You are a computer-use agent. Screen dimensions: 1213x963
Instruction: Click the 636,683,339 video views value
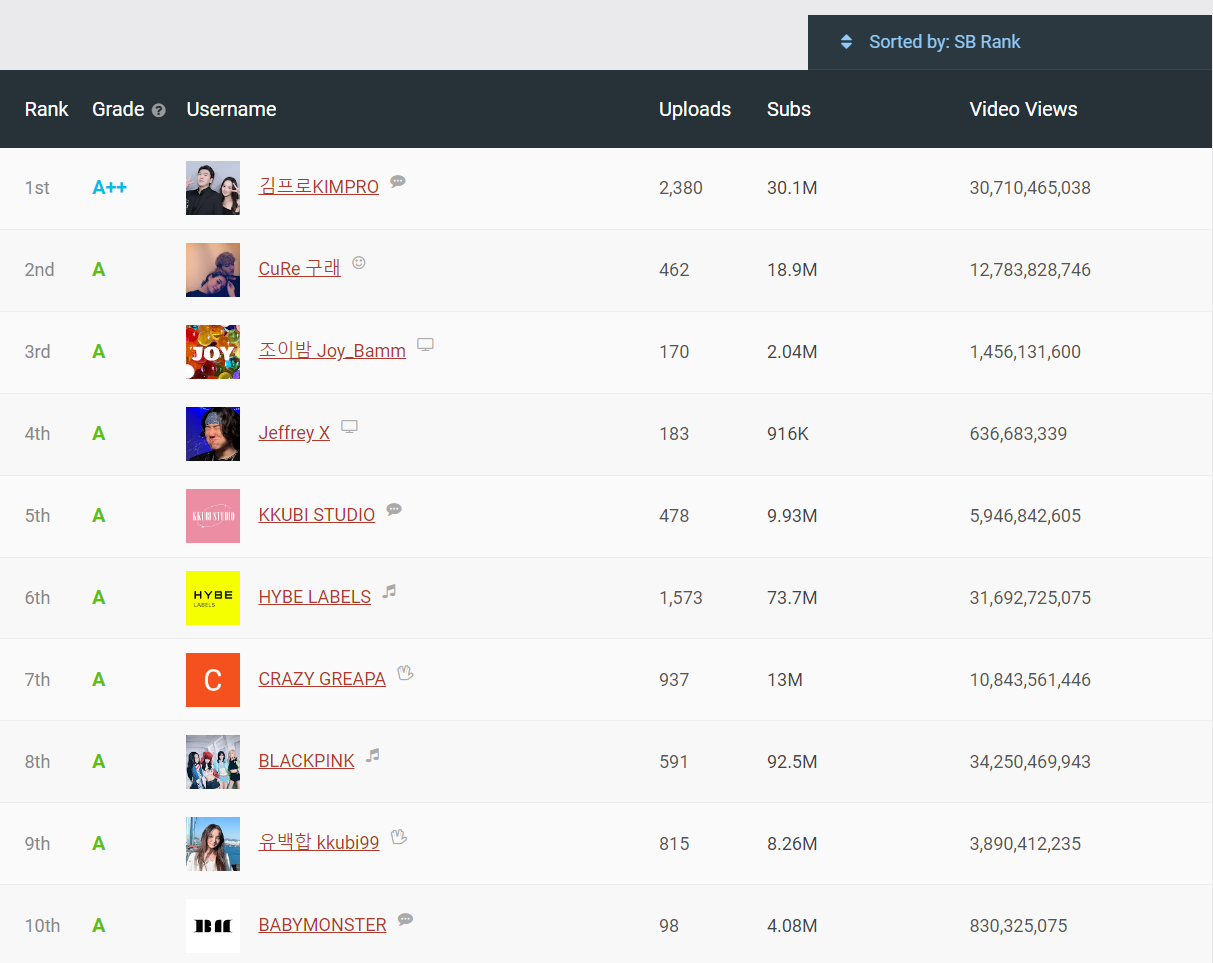1018,434
